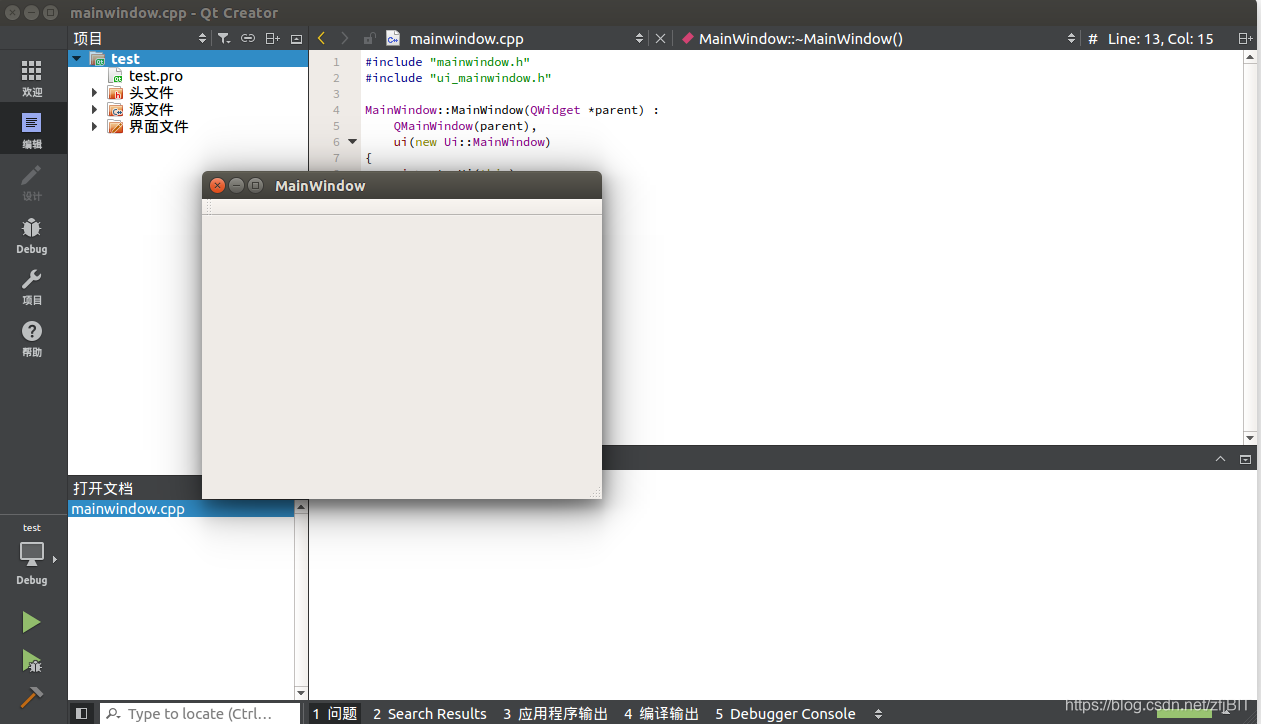Open the open-documents dropdown next to mainwindow.cpp

(640, 38)
